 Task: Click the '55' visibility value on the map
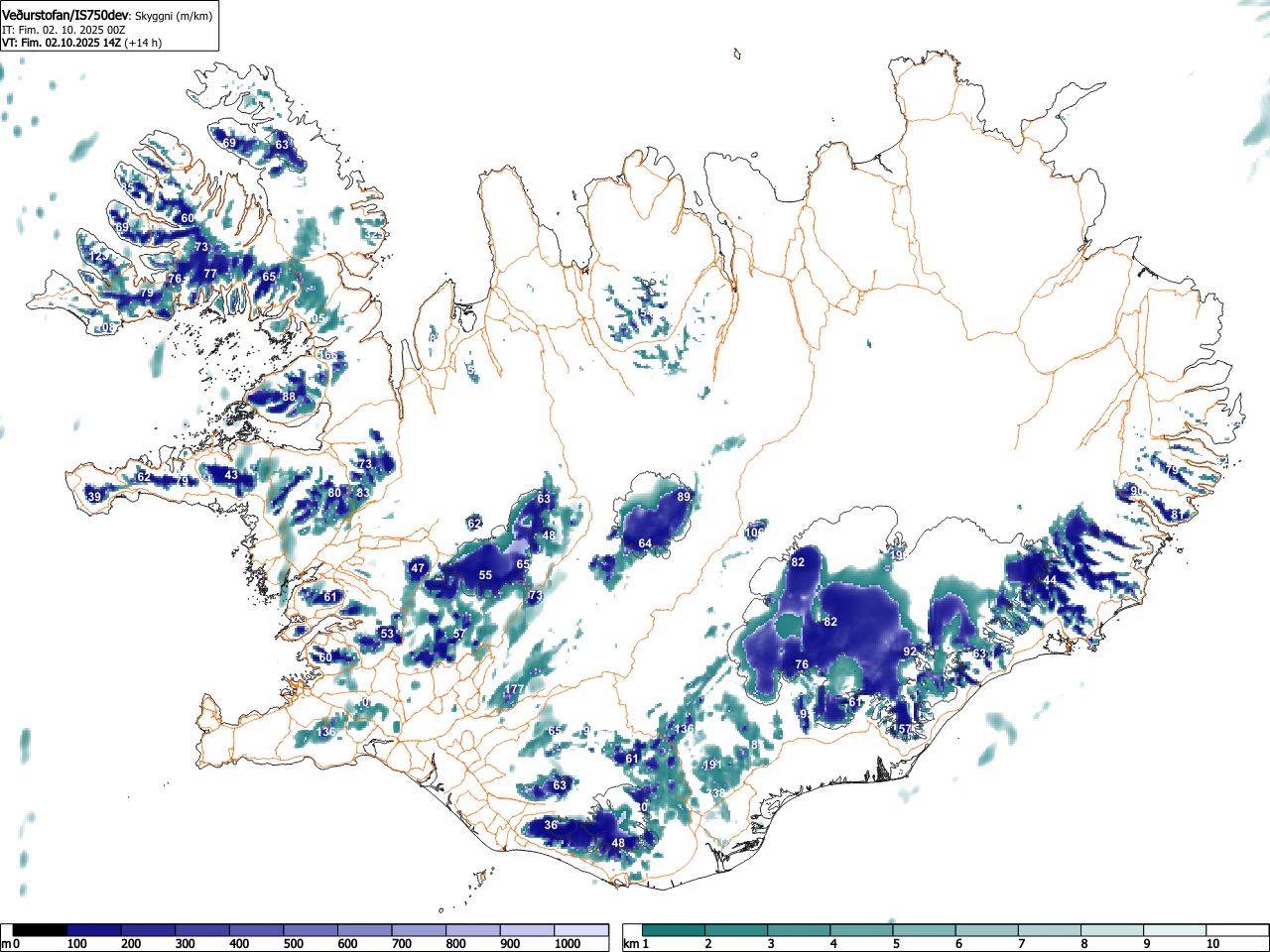click(x=485, y=575)
